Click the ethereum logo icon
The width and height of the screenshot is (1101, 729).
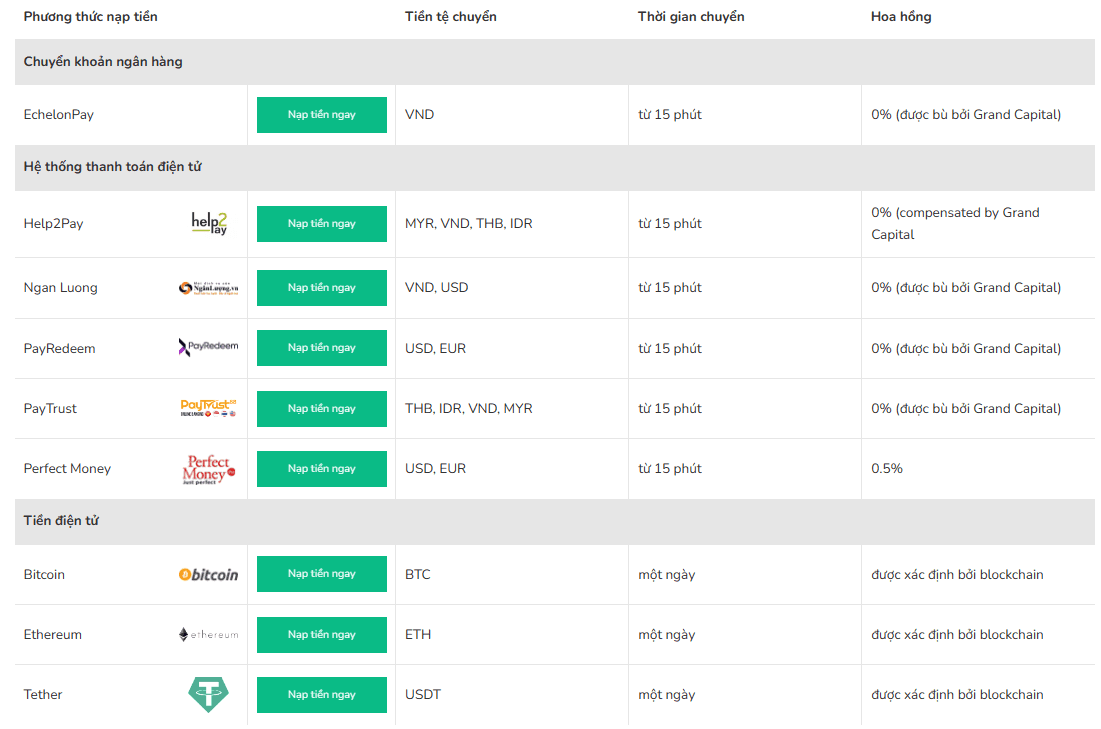coord(209,634)
